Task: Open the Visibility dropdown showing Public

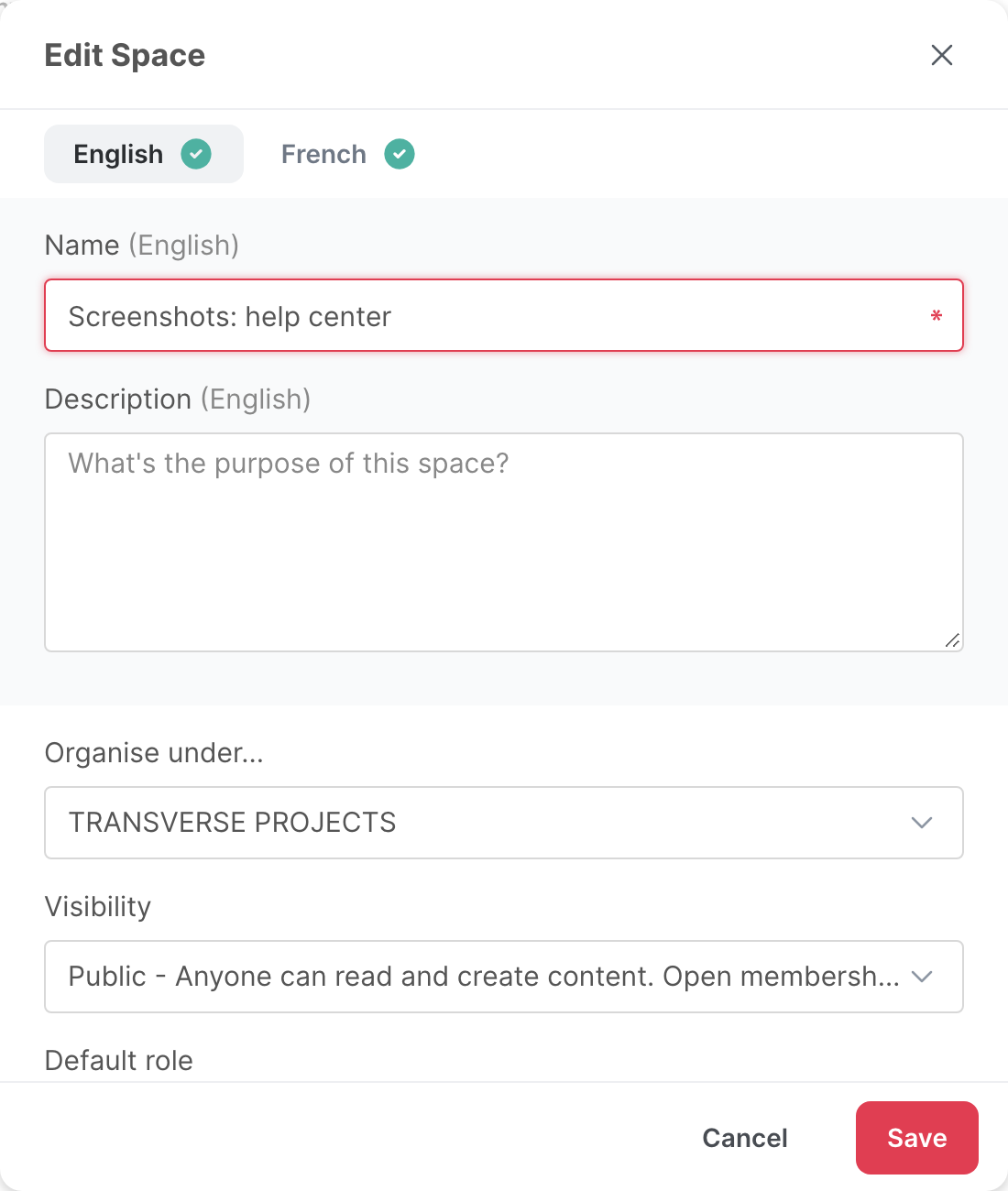Action: click(504, 977)
